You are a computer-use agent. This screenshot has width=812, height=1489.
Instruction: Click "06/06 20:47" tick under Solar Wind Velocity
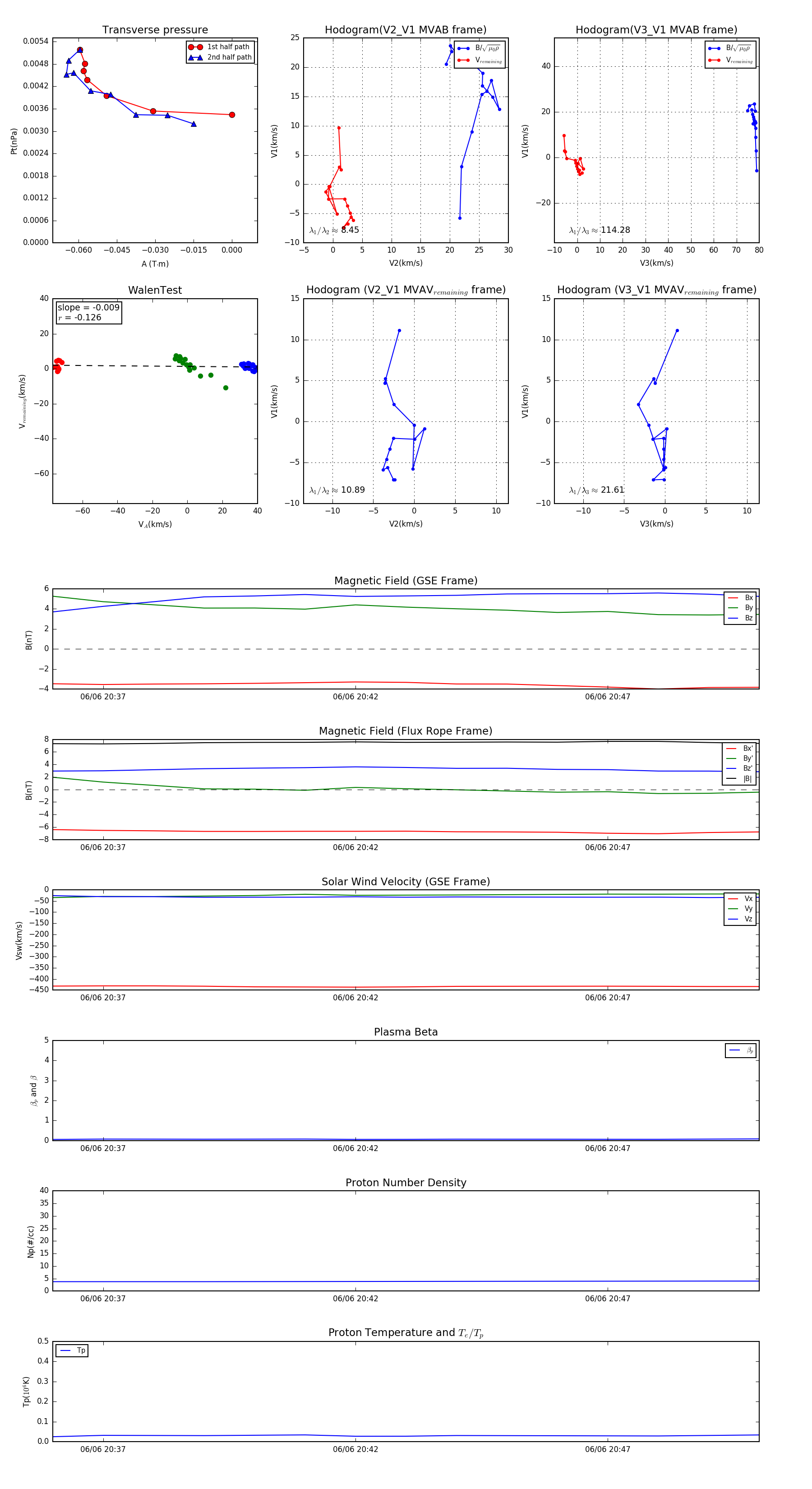pos(607,998)
